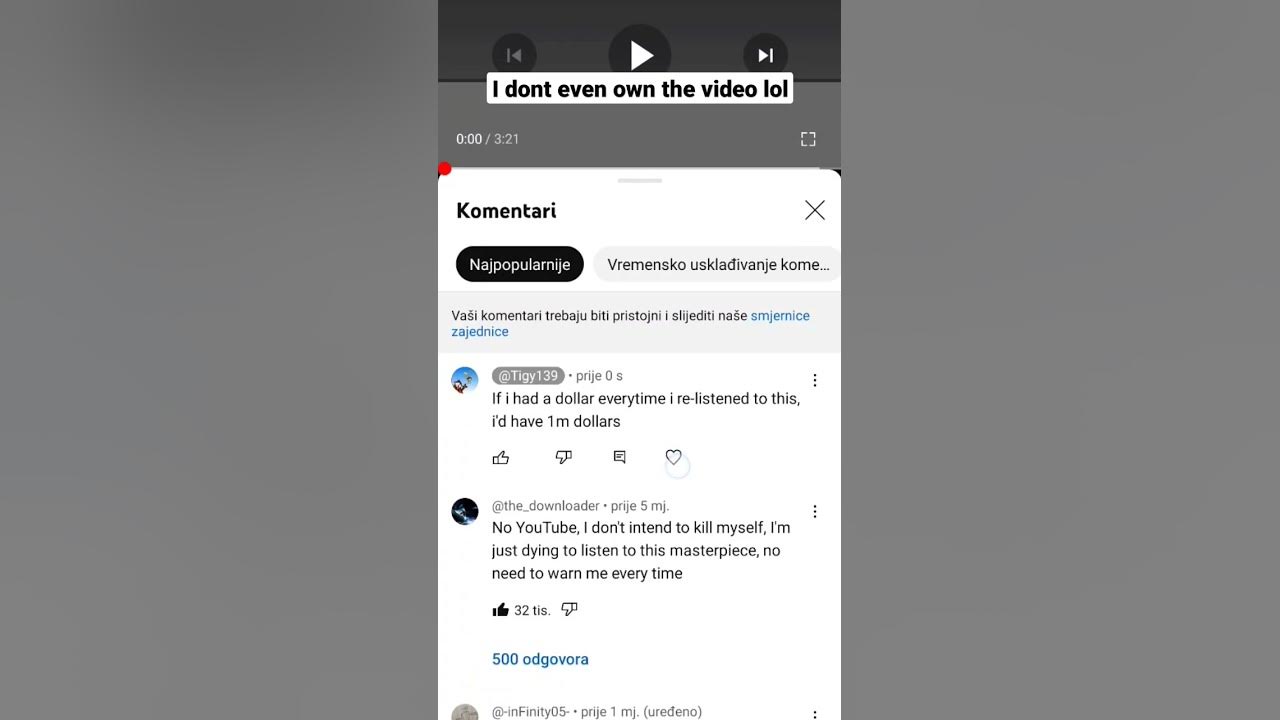Switch to Vremensko usklađivanje komentara chip
The width and height of the screenshot is (1280, 720).
pos(717,264)
